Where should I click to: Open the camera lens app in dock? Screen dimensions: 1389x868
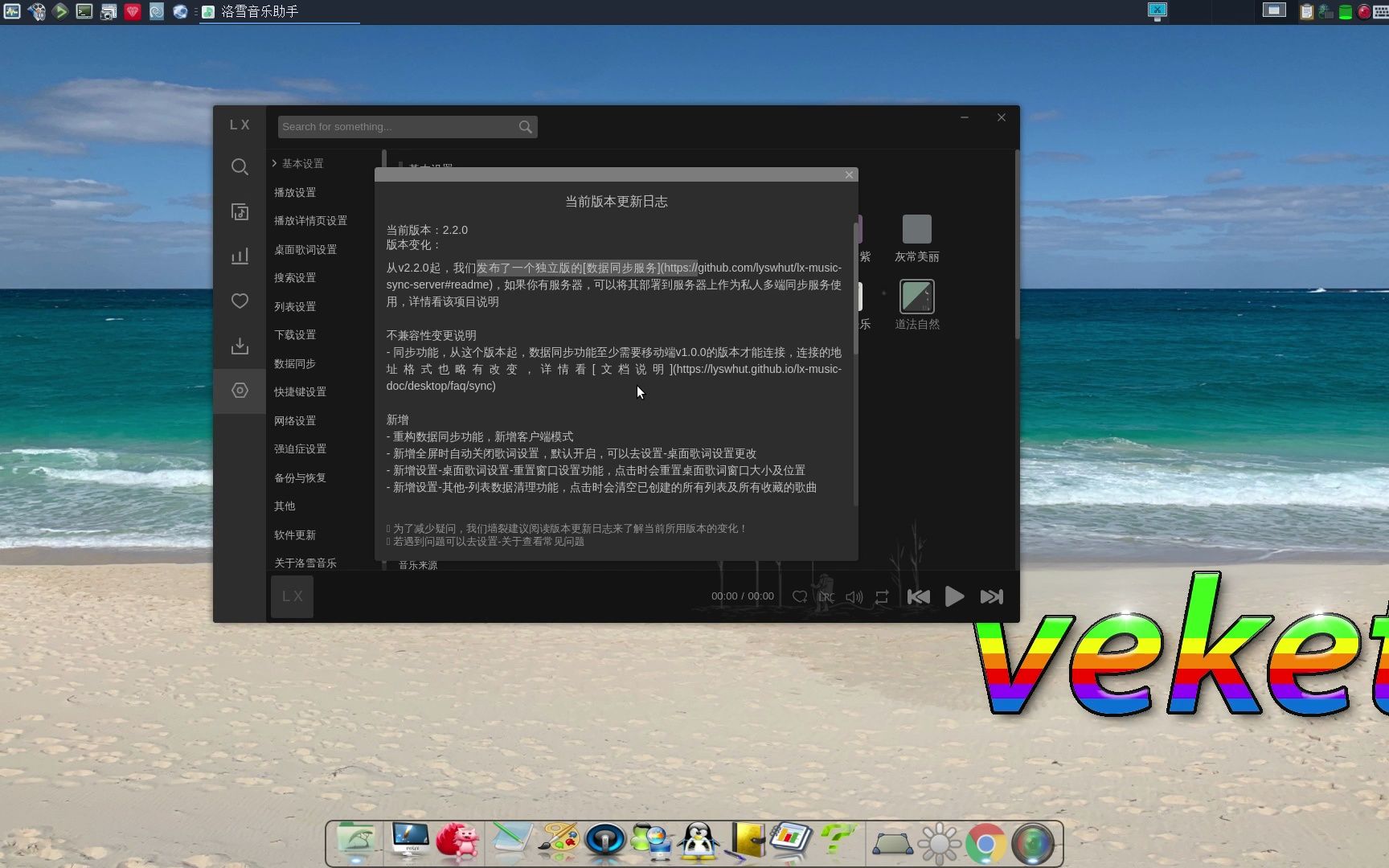click(x=1033, y=844)
